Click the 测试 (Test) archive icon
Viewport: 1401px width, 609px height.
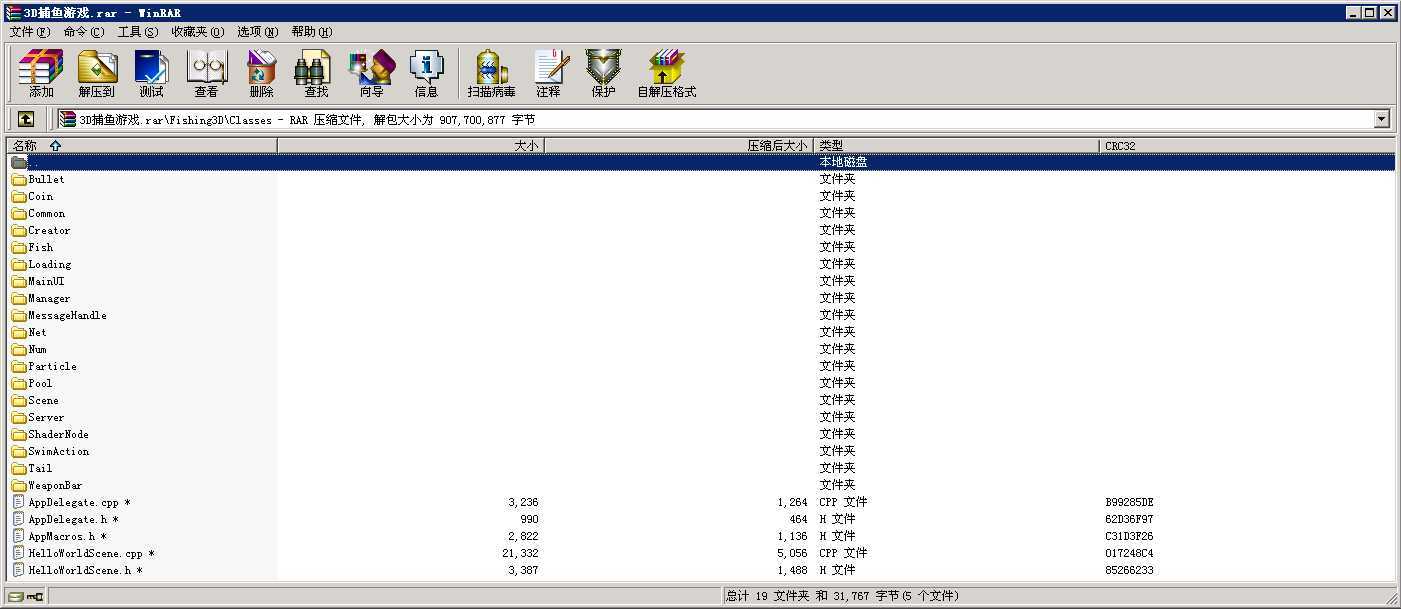point(151,74)
